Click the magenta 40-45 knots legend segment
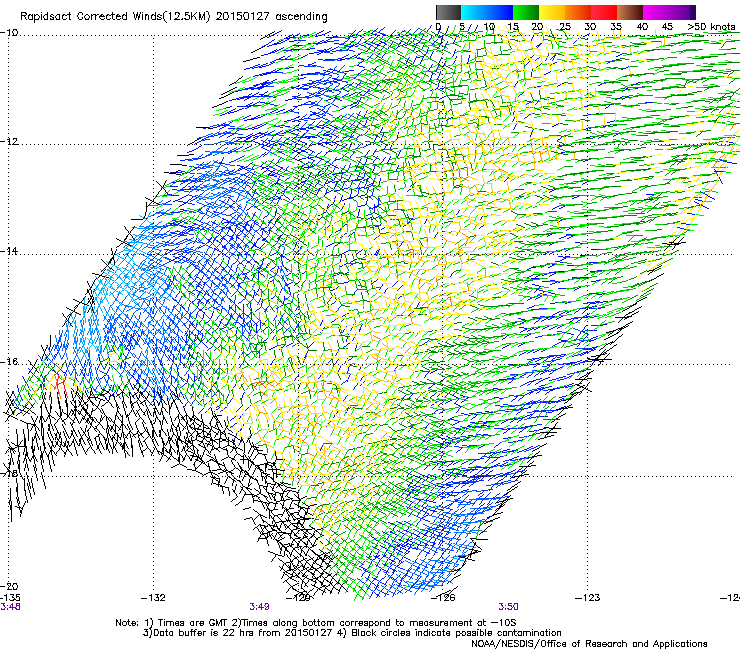The image size is (740, 650). tap(656, 12)
